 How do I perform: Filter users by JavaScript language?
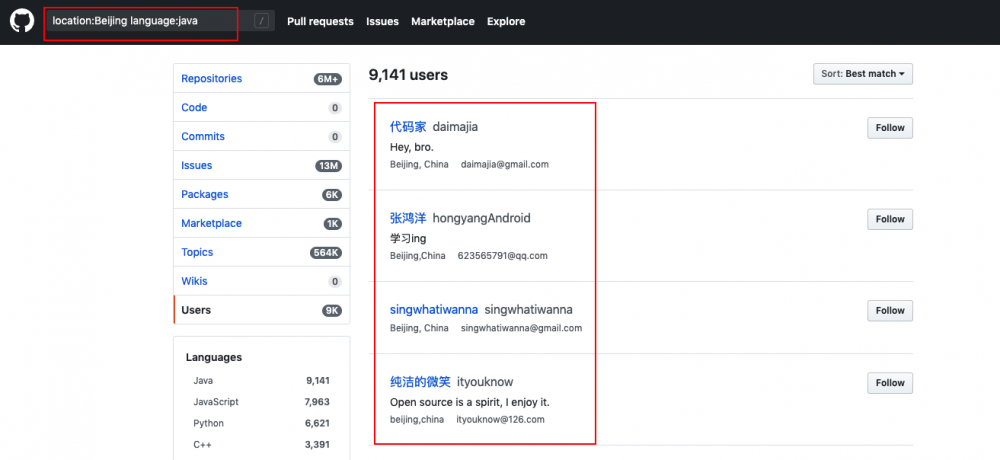tap(261, 402)
